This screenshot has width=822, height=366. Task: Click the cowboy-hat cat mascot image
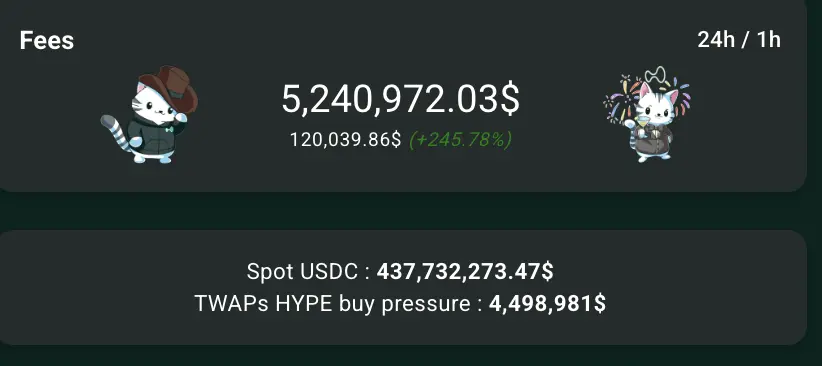pos(149,114)
